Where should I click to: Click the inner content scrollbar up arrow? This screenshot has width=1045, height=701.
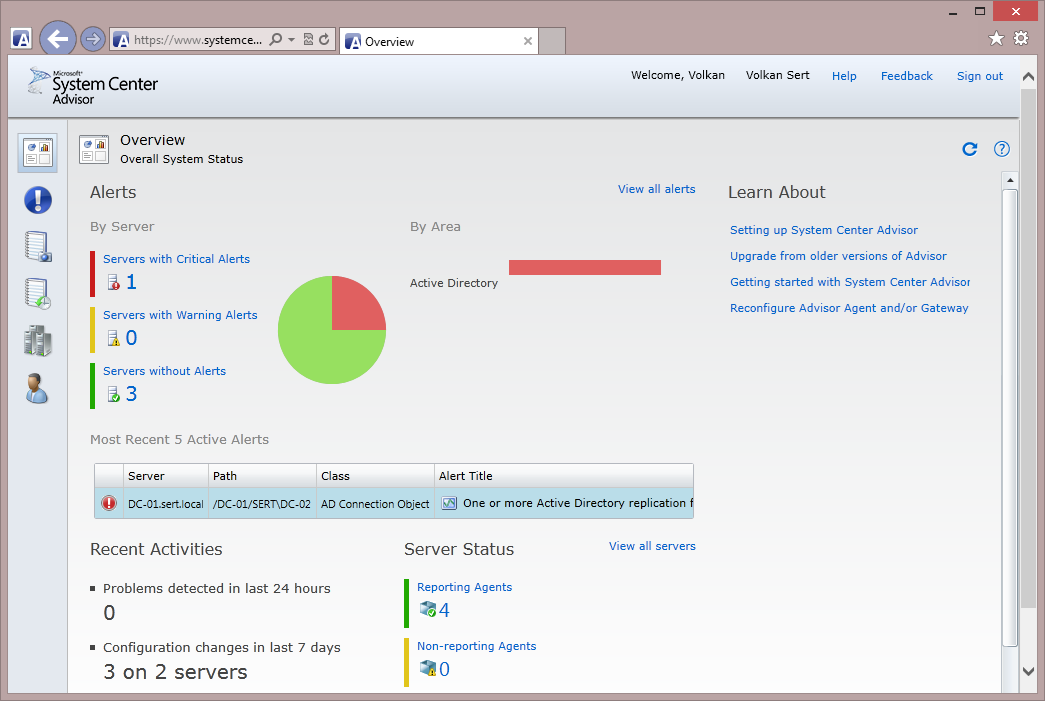1010,180
